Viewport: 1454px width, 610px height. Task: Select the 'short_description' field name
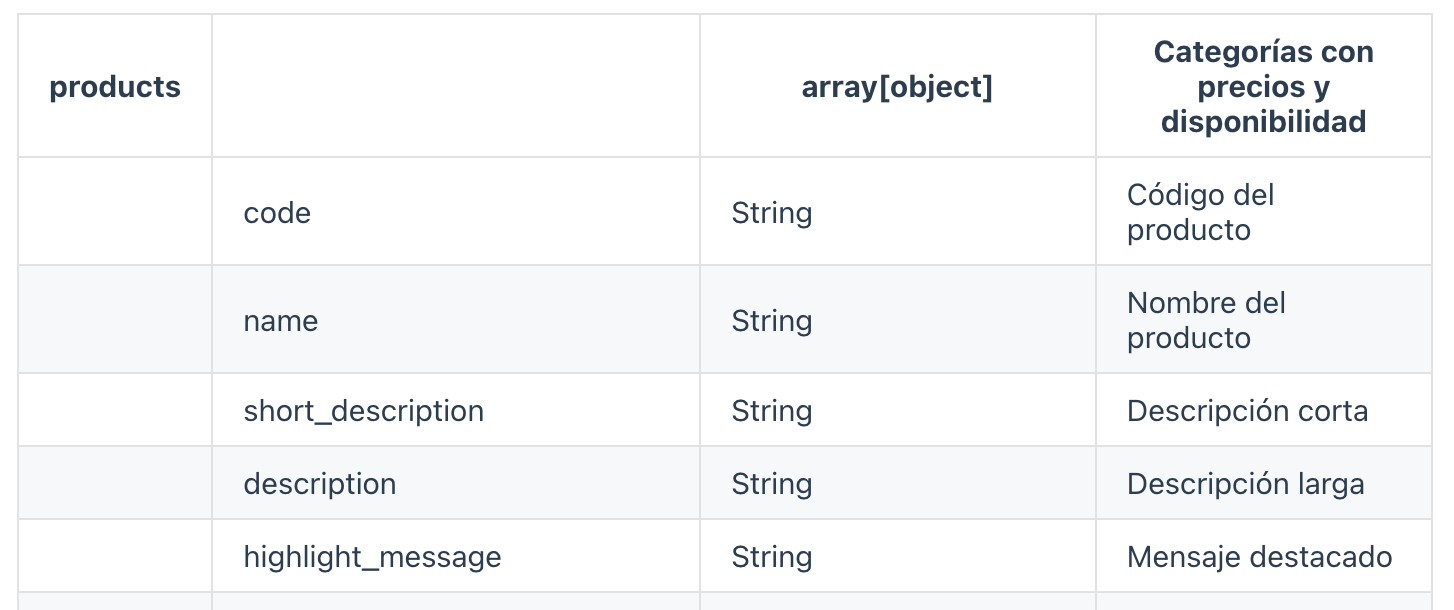pyautogui.click(x=364, y=411)
